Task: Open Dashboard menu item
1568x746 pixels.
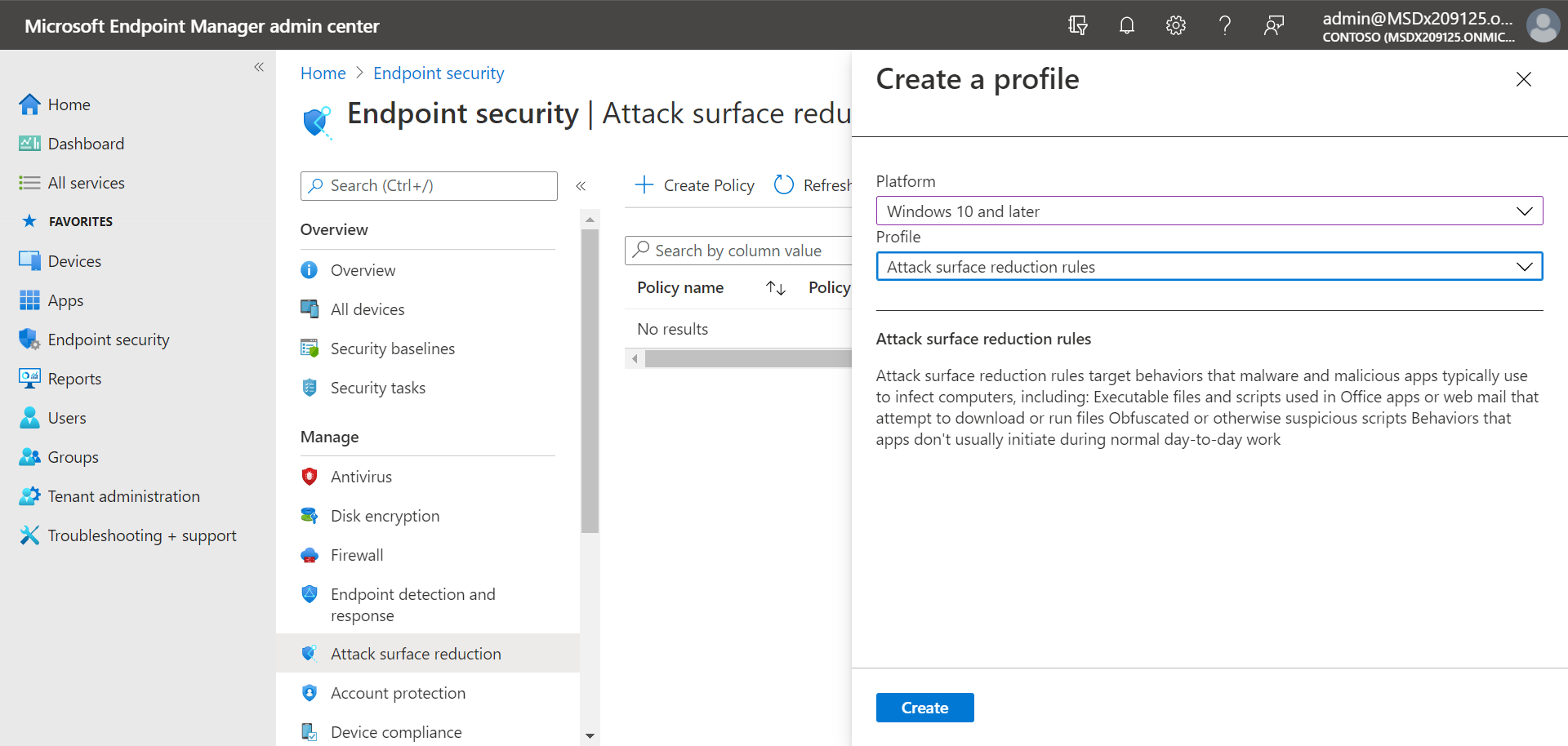Action: (86, 144)
